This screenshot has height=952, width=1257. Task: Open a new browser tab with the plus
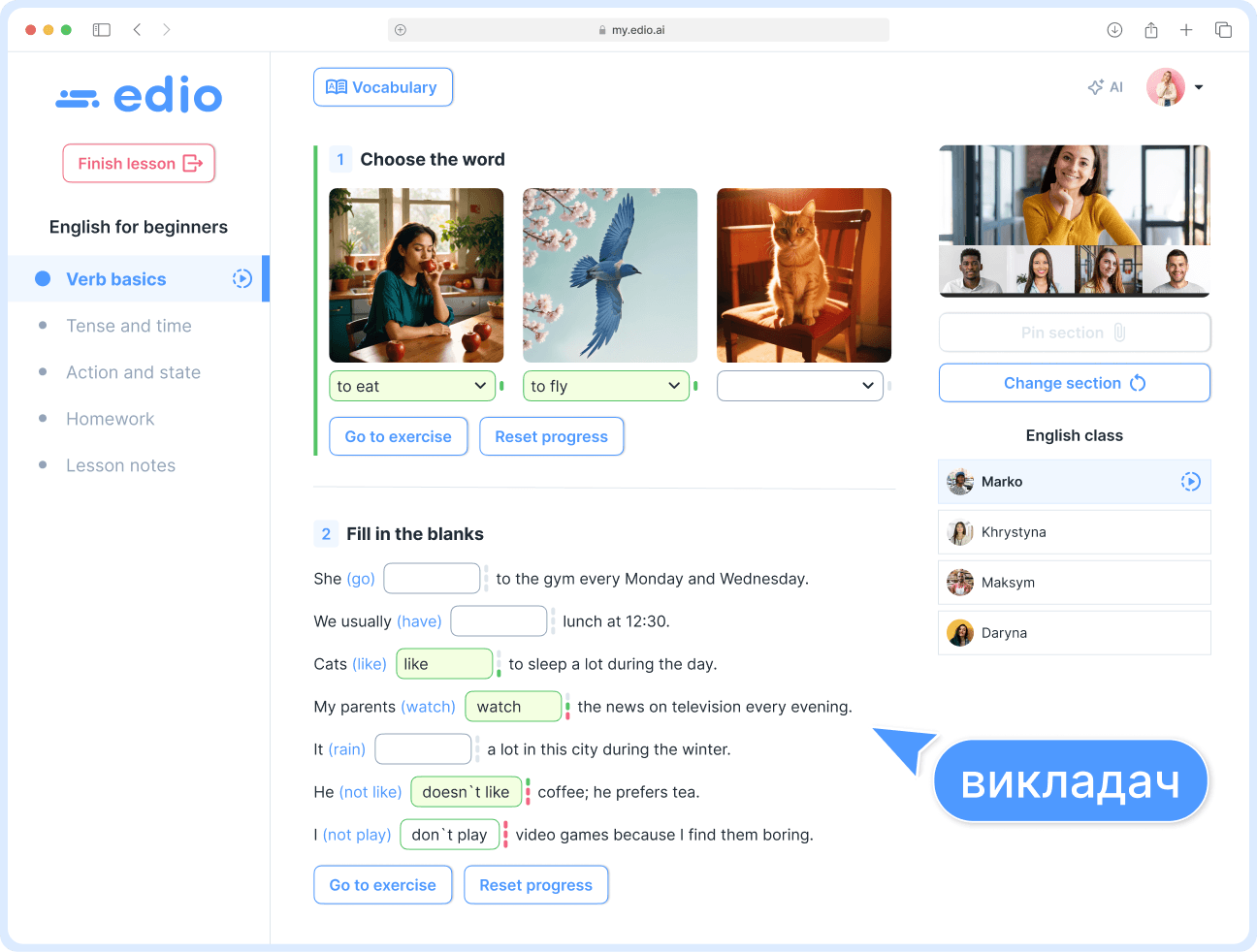point(1186,30)
